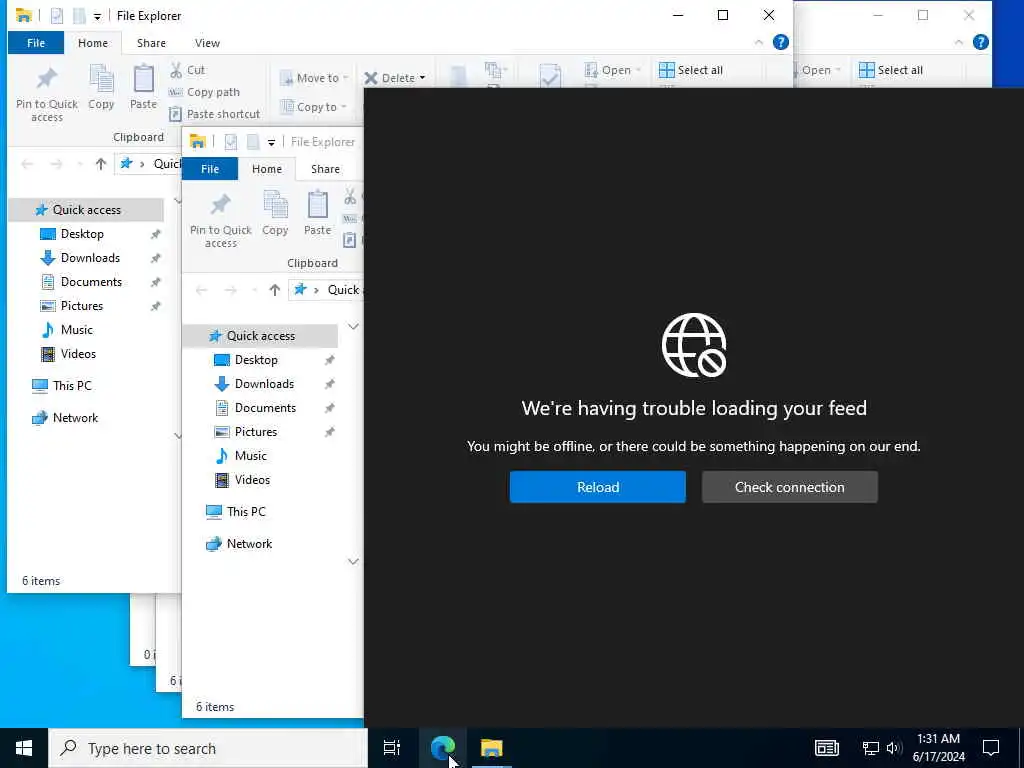The image size is (1024, 768).
Task: Open Downloads in back window navigation pane
Action: pyautogui.click(x=90, y=258)
